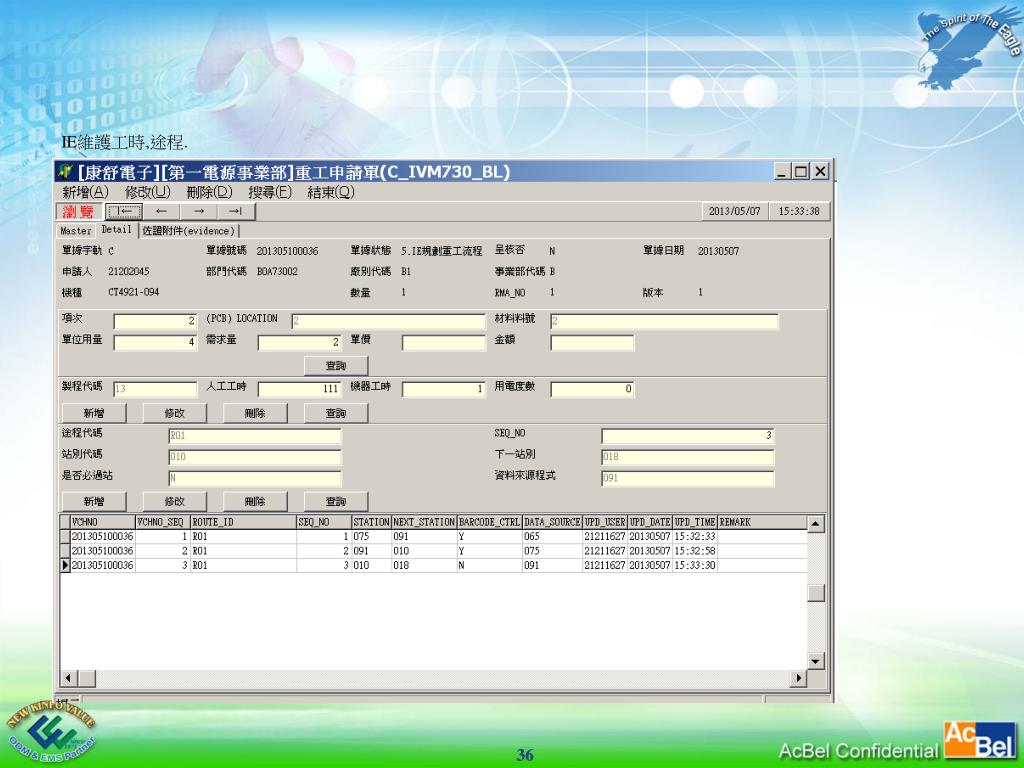
Task: Jump to first record with |← button
Action: click(124, 212)
